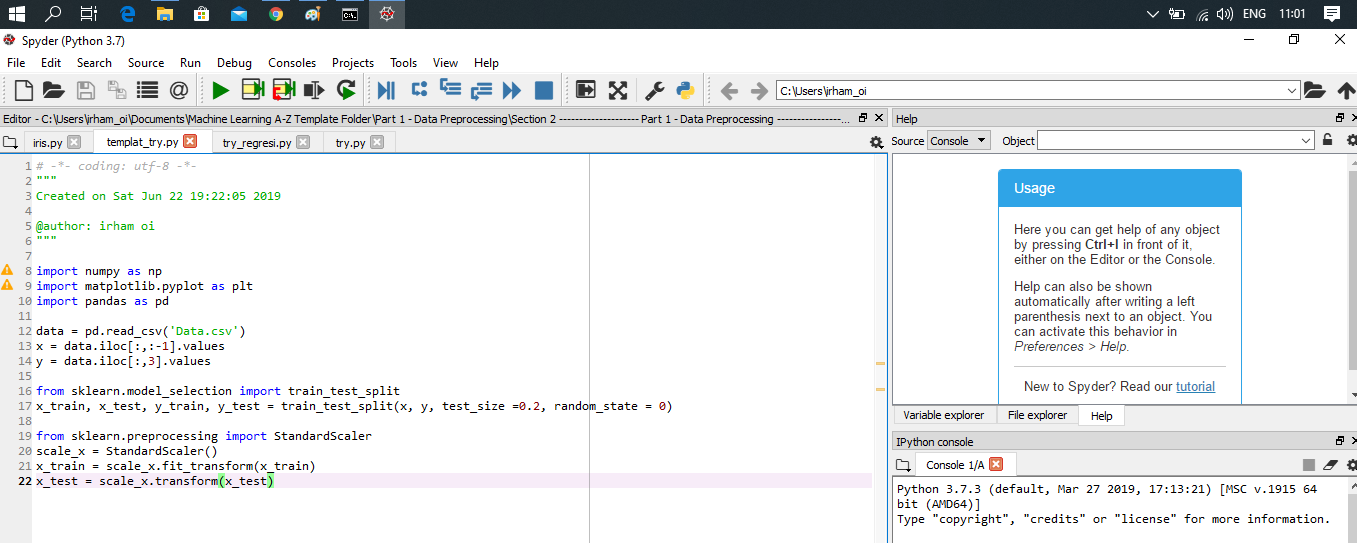1357x543 pixels.
Task: Re-run the last script
Action: point(347,90)
